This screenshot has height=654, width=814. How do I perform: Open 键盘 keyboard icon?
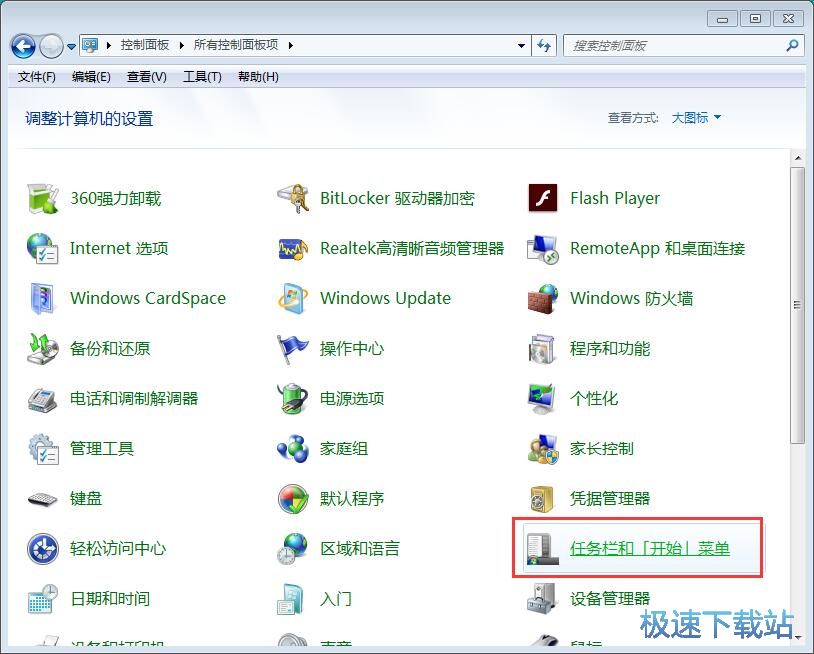[43, 499]
